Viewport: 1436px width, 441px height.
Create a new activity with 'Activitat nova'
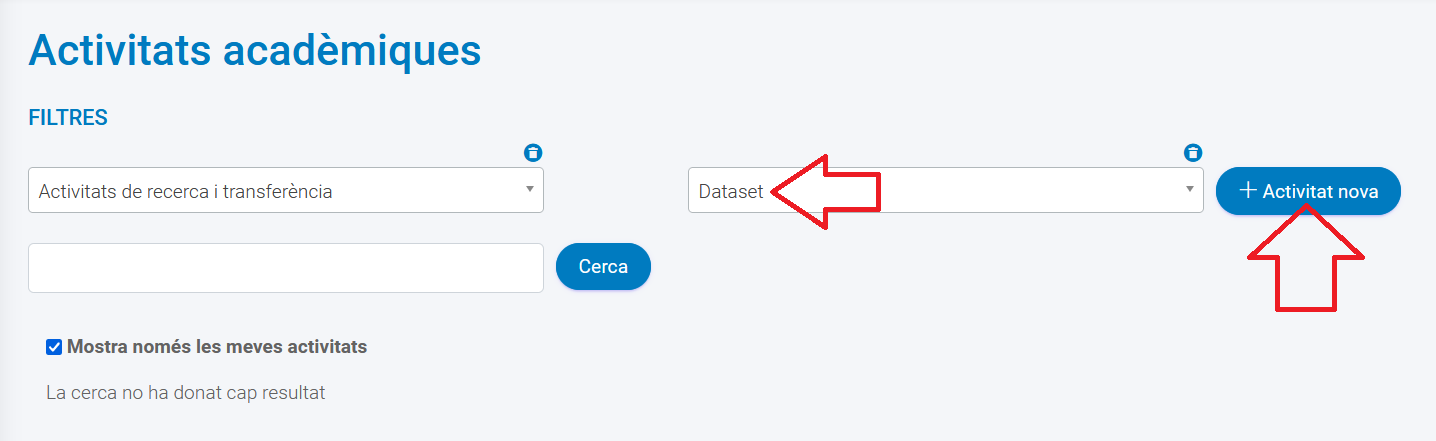(x=1308, y=191)
